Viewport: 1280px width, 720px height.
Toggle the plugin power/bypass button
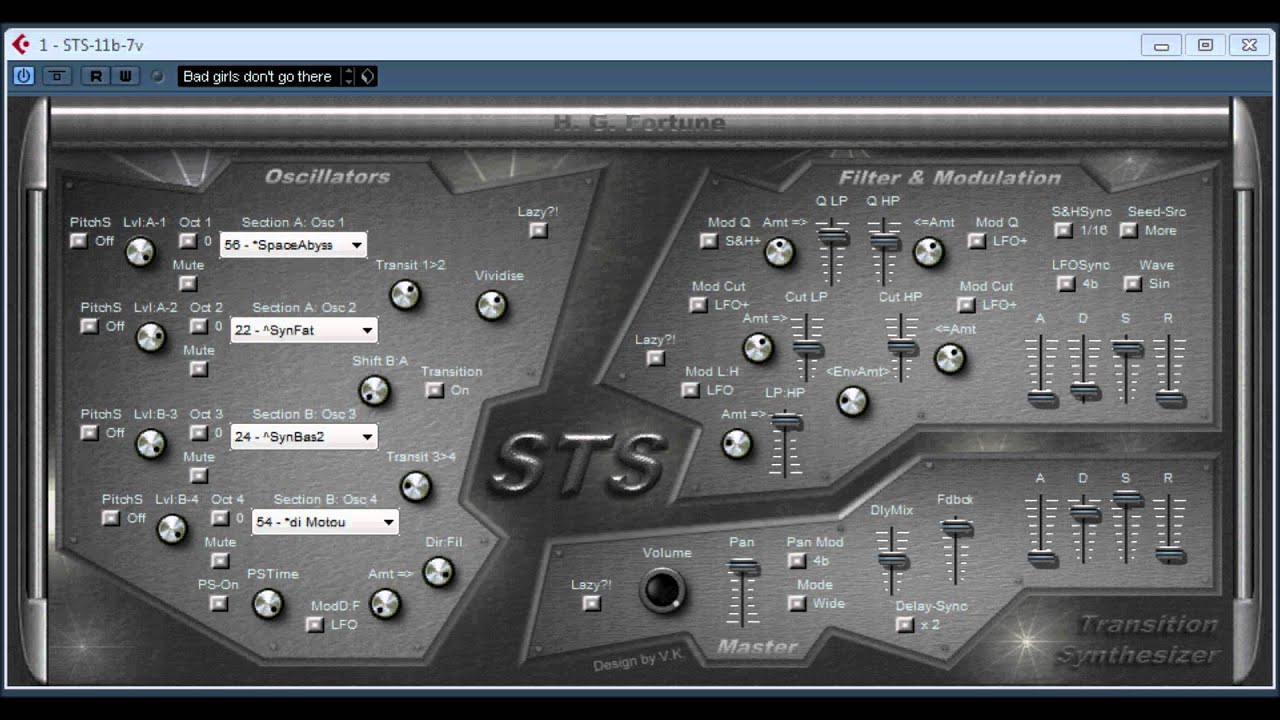coord(23,76)
